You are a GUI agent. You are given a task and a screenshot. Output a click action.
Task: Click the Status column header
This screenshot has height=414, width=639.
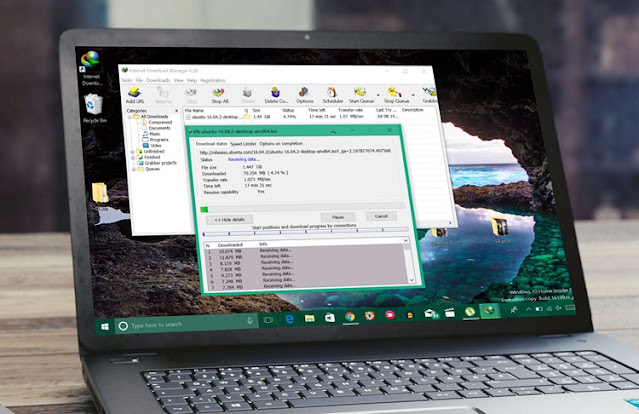pos(288,110)
